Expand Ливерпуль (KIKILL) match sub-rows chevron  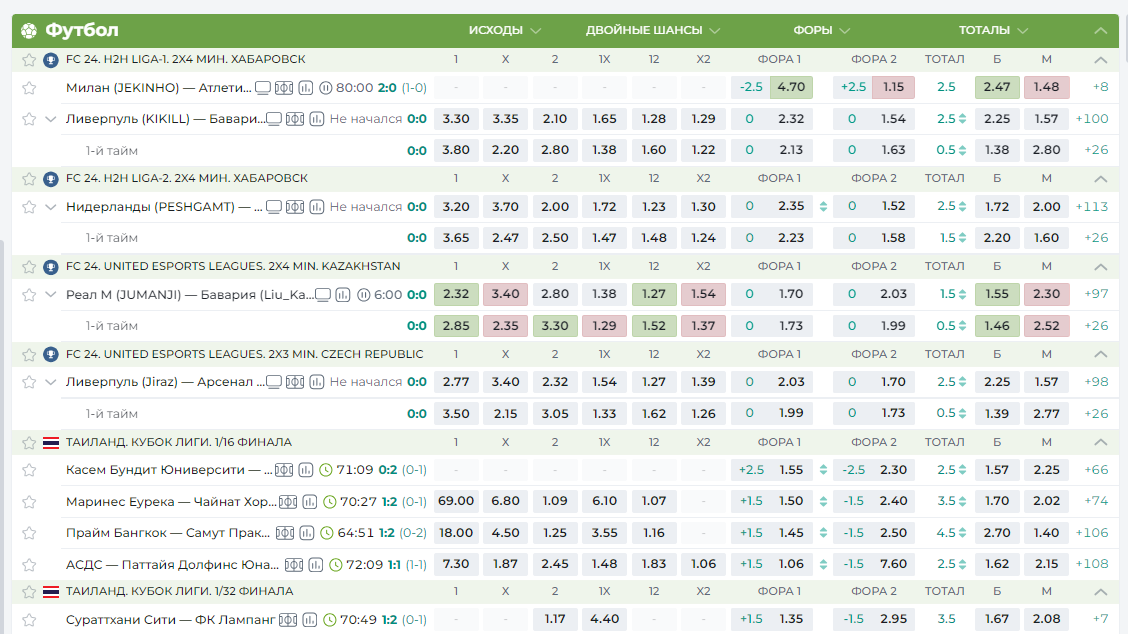click(x=51, y=119)
